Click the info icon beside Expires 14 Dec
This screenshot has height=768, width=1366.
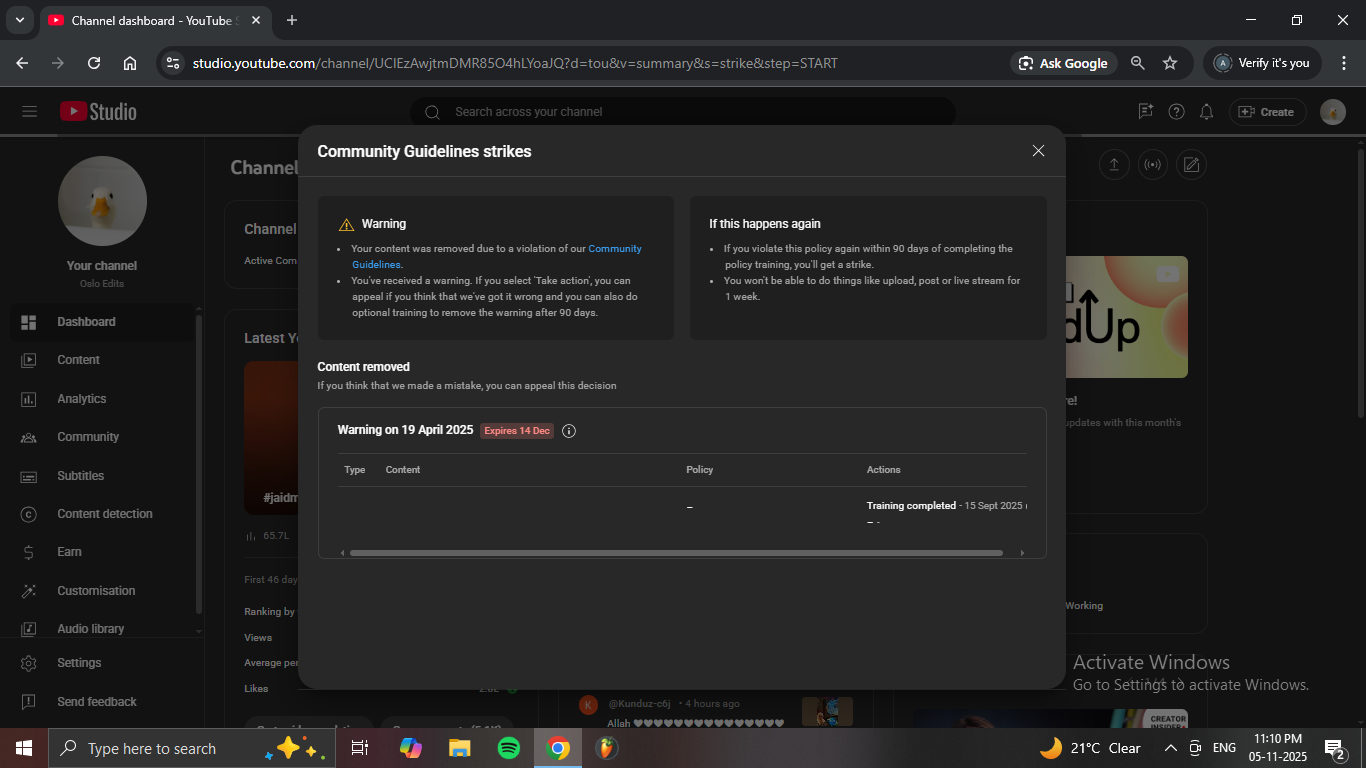tap(569, 431)
